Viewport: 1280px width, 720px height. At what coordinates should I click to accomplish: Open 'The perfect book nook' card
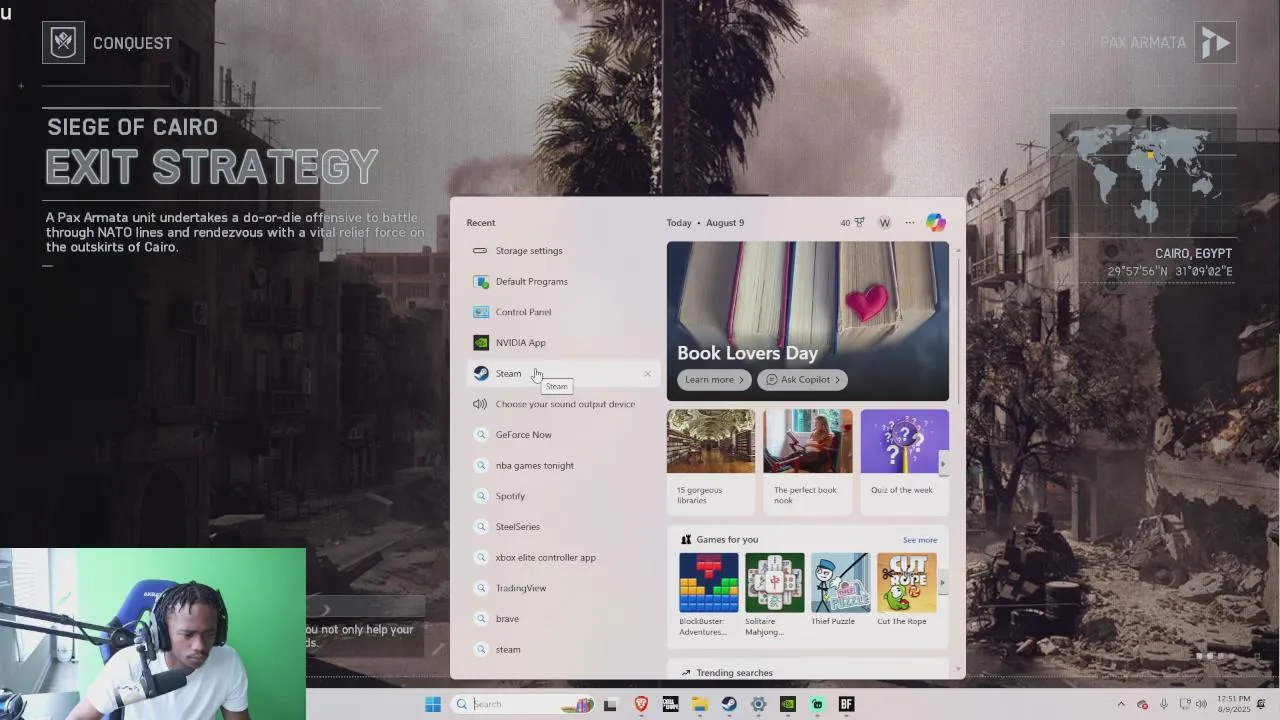click(x=808, y=460)
